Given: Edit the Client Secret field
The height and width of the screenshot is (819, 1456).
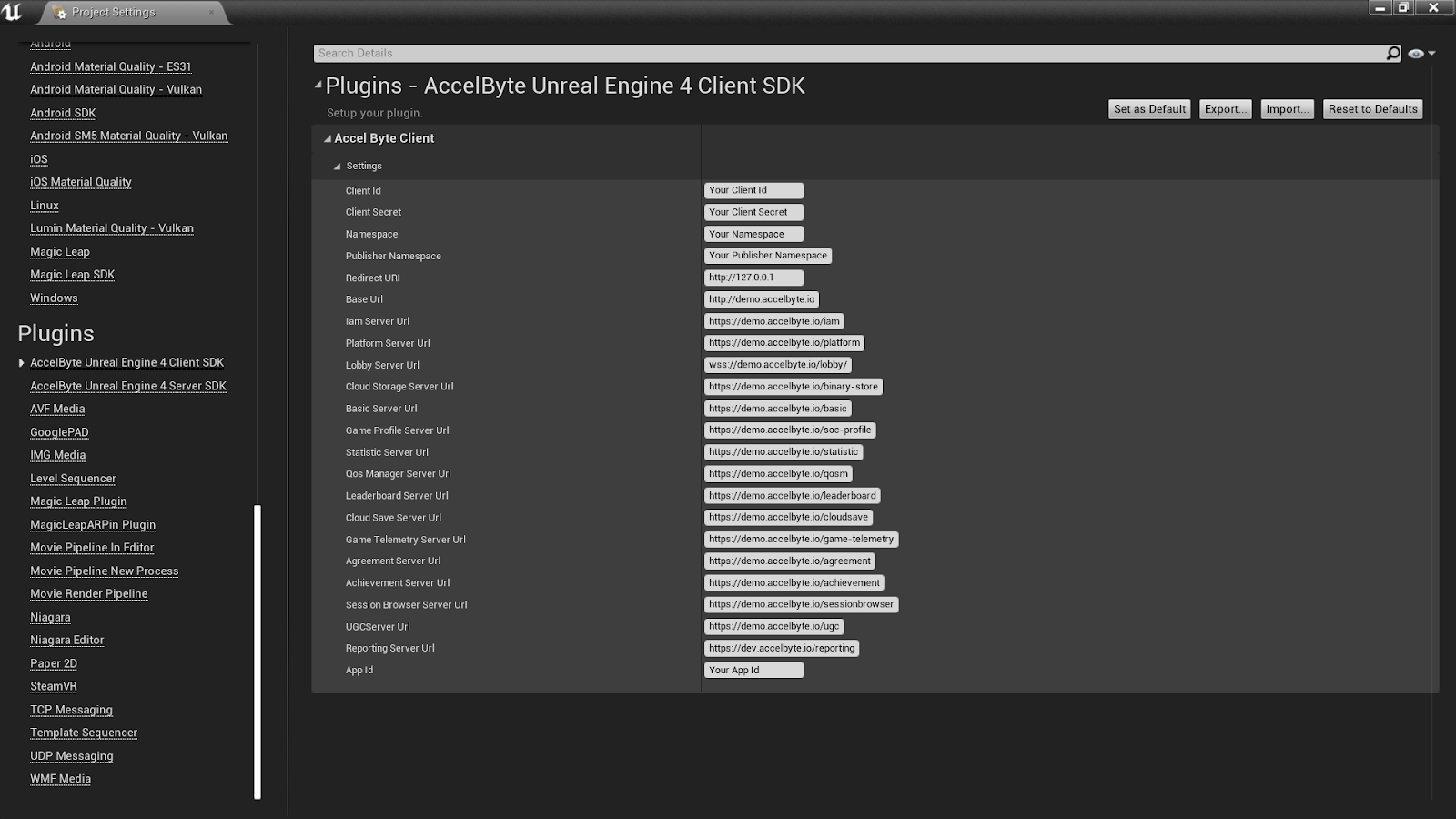Looking at the screenshot, I should tap(754, 212).
